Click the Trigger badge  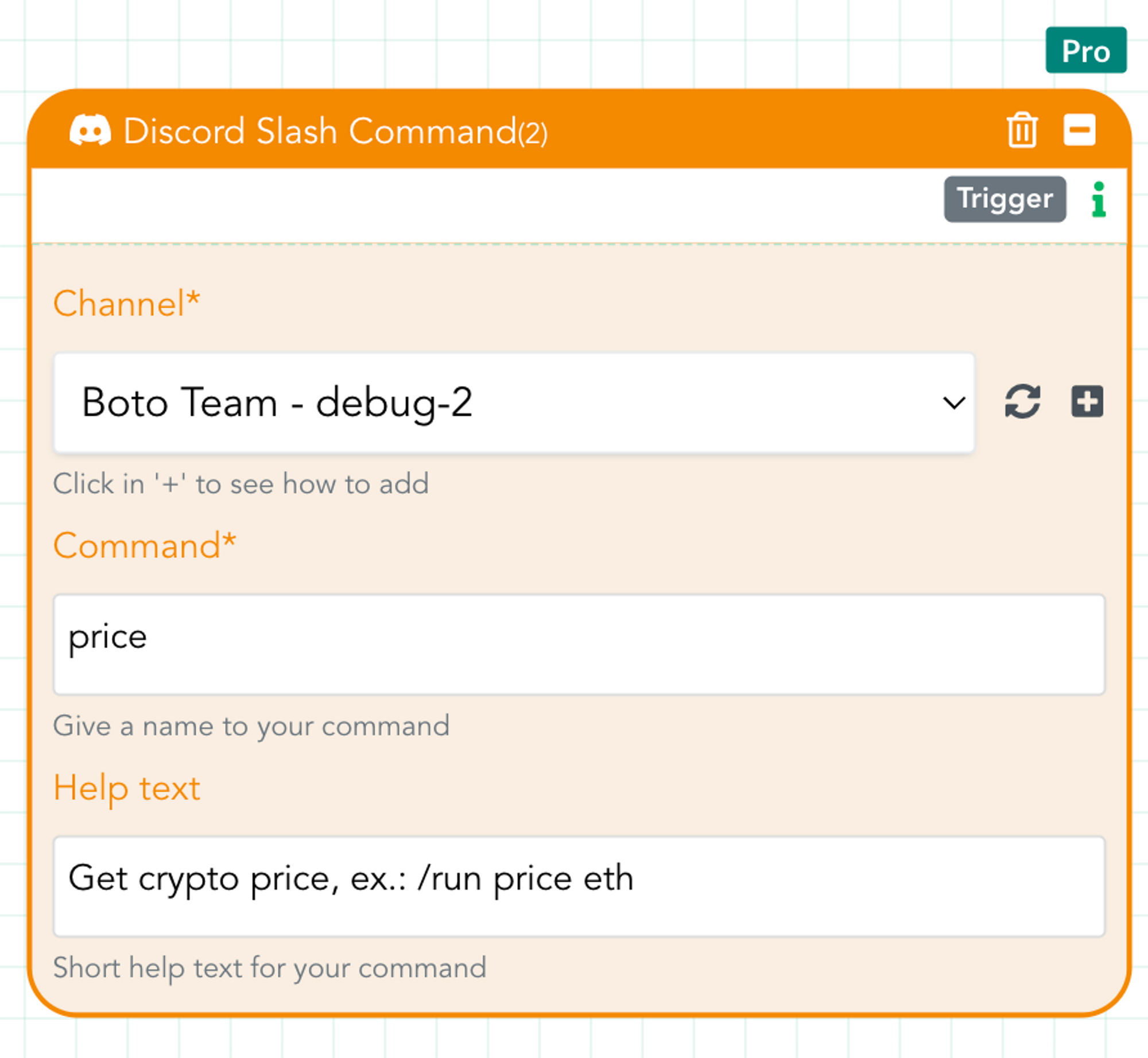1004,199
